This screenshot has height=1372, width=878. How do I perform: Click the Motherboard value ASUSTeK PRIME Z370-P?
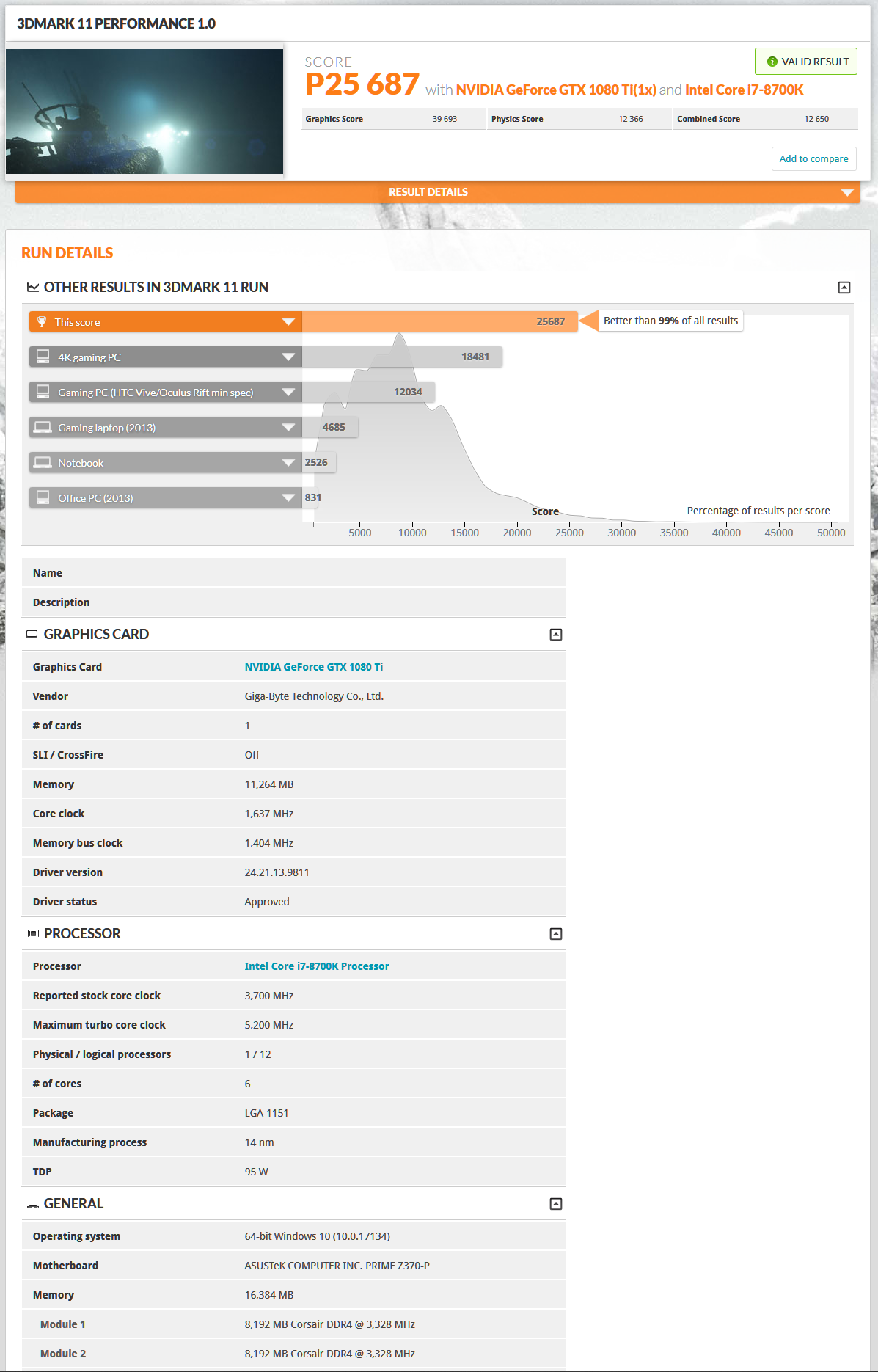coord(337,1266)
